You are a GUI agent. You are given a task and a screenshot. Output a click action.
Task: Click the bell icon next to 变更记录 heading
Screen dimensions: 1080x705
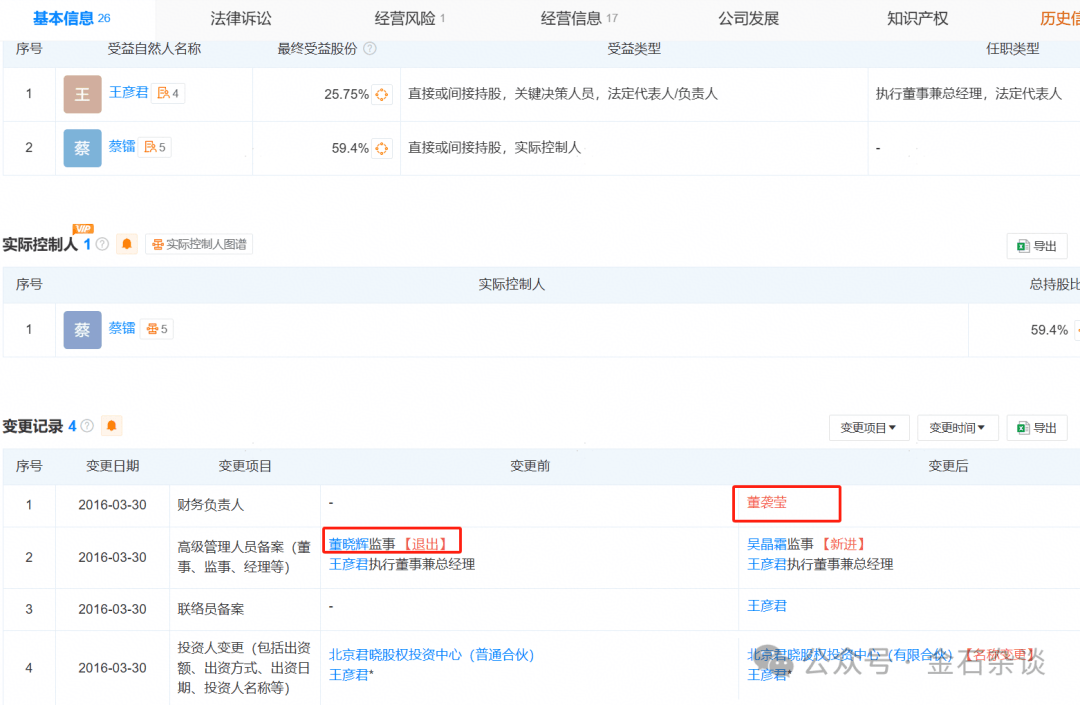click(x=111, y=425)
